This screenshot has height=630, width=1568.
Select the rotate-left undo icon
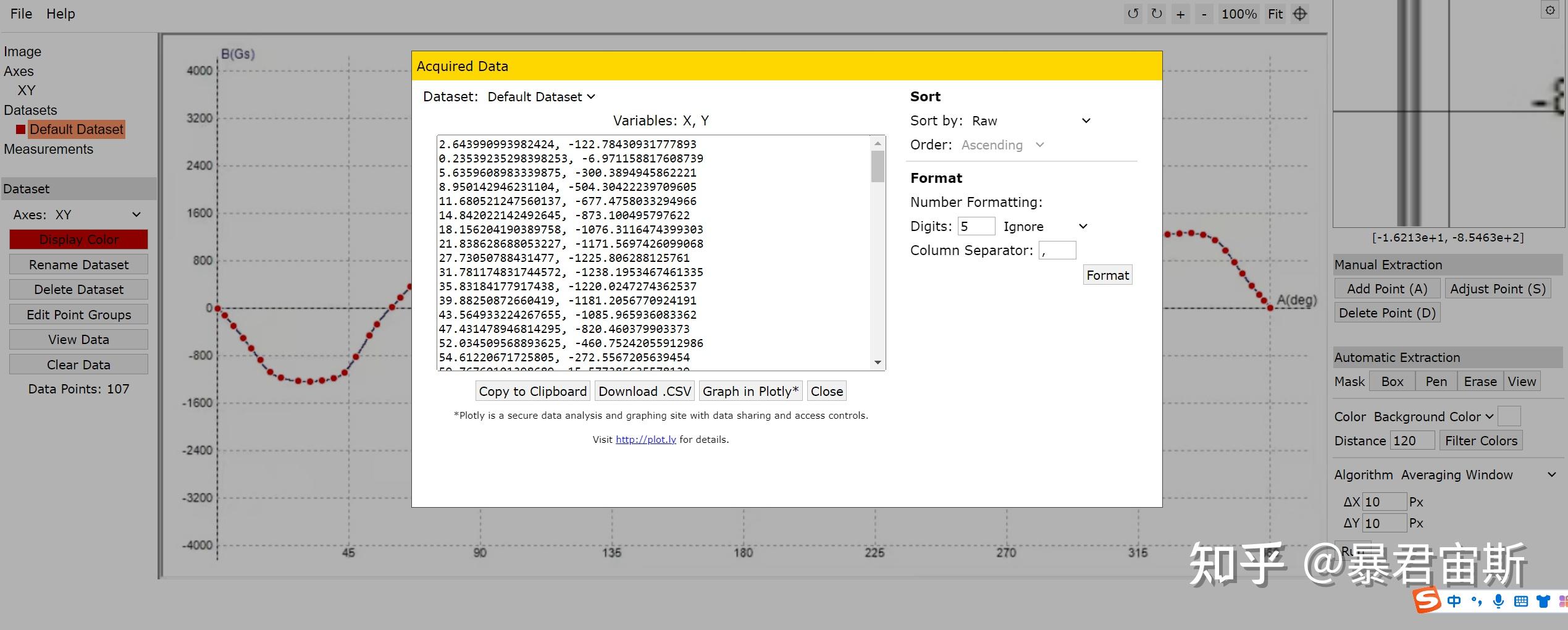click(1133, 14)
